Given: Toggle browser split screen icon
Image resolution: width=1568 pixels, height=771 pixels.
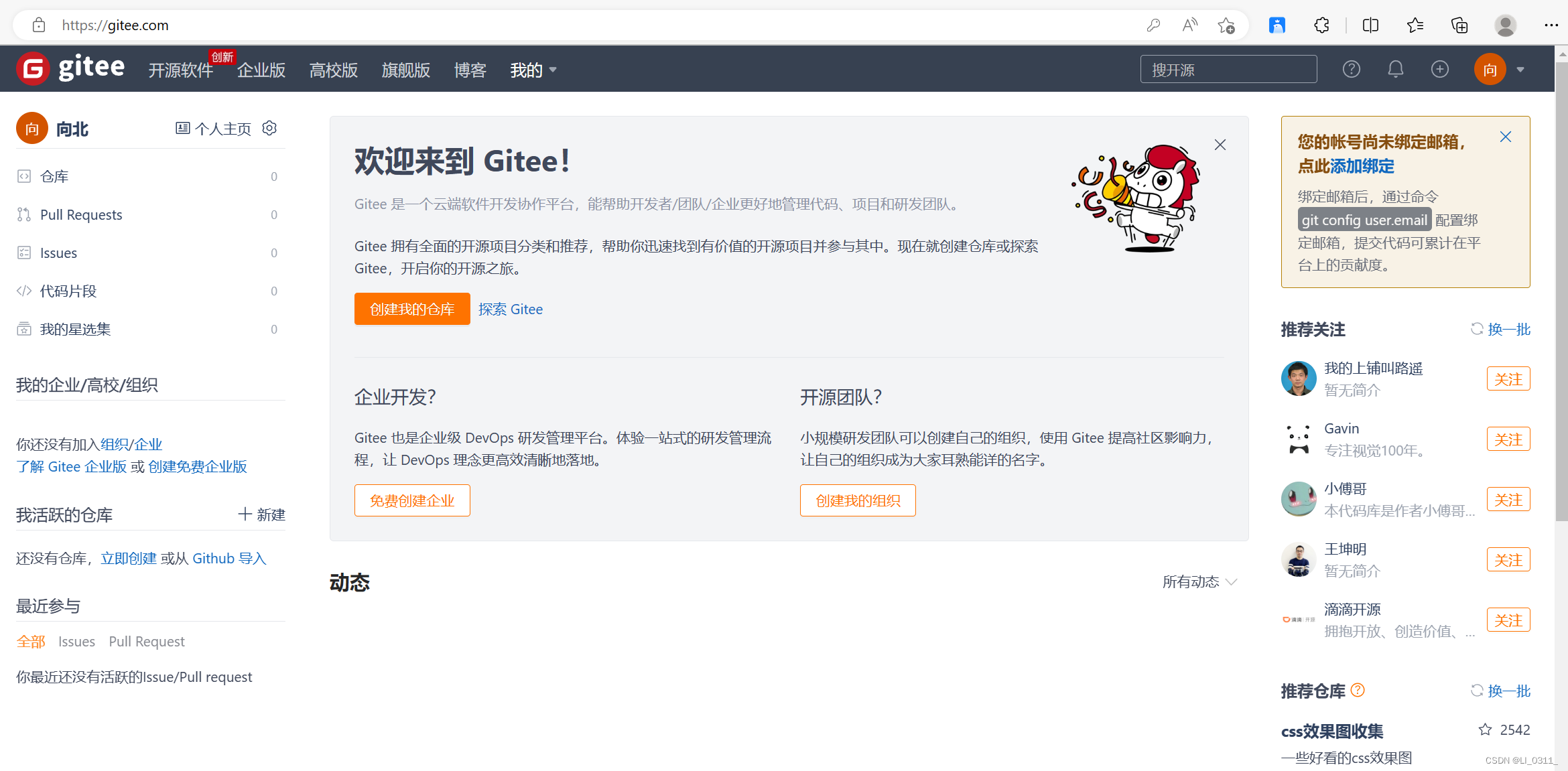Looking at the screenshot, I should (x=1371, y=25).
